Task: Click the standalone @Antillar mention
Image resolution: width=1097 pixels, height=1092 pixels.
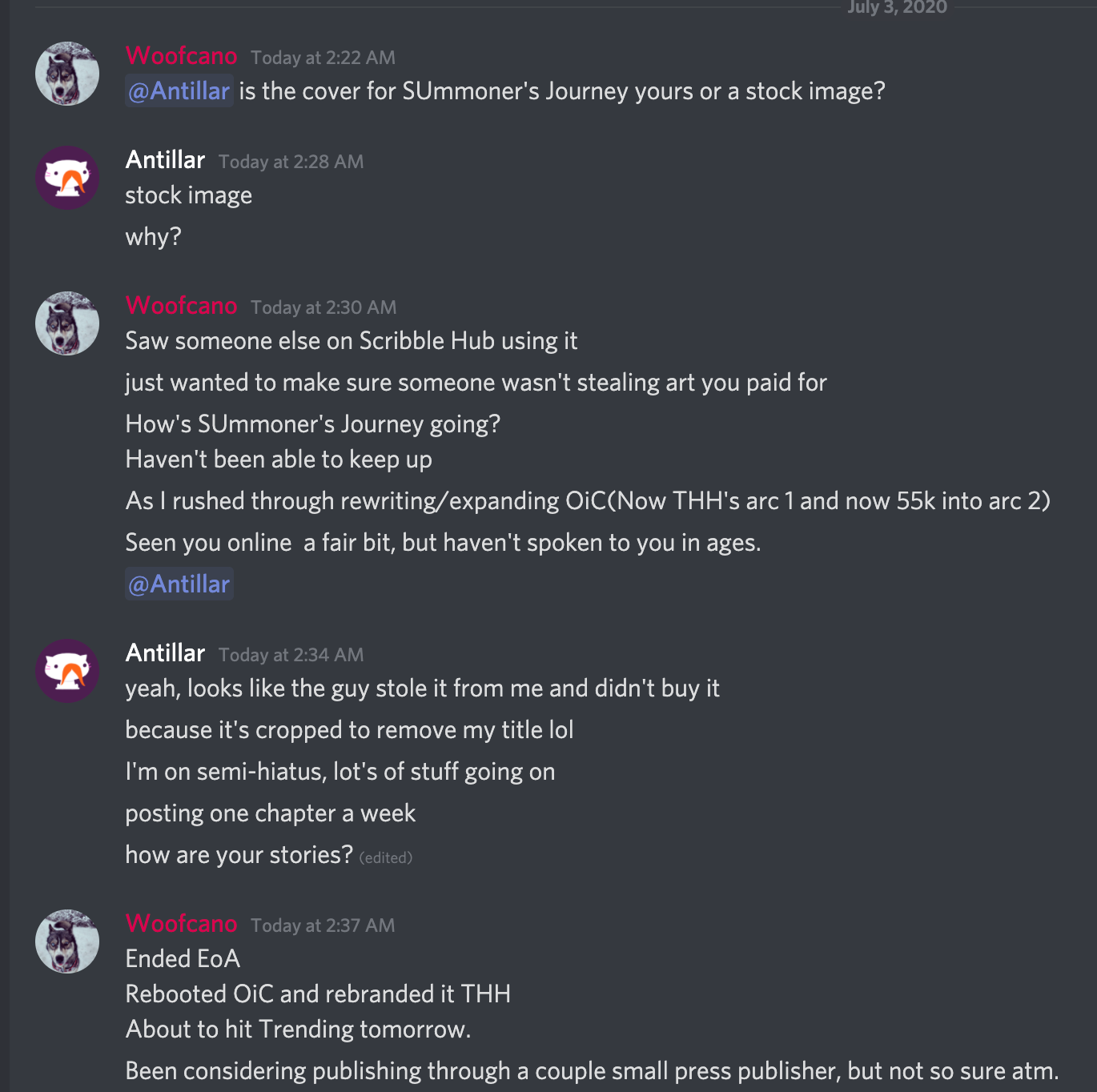Action: (x=179, y=584)
